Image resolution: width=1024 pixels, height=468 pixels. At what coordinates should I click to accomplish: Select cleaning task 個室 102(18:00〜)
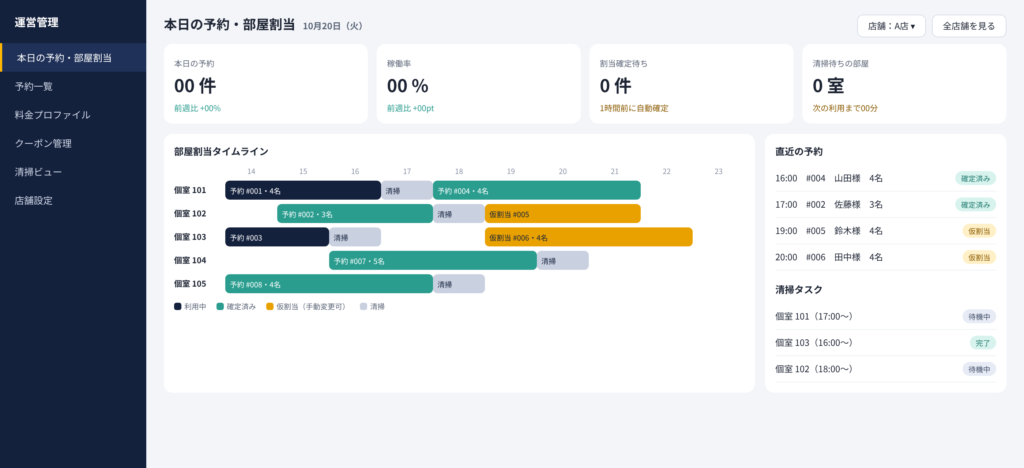[886, 369]
